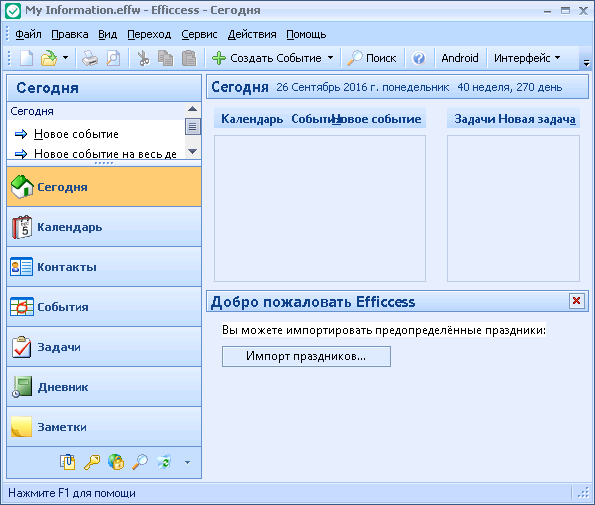The image size is (595, 505).
Task: Click the Efficcess app icon in title bar
Action: 13,10
